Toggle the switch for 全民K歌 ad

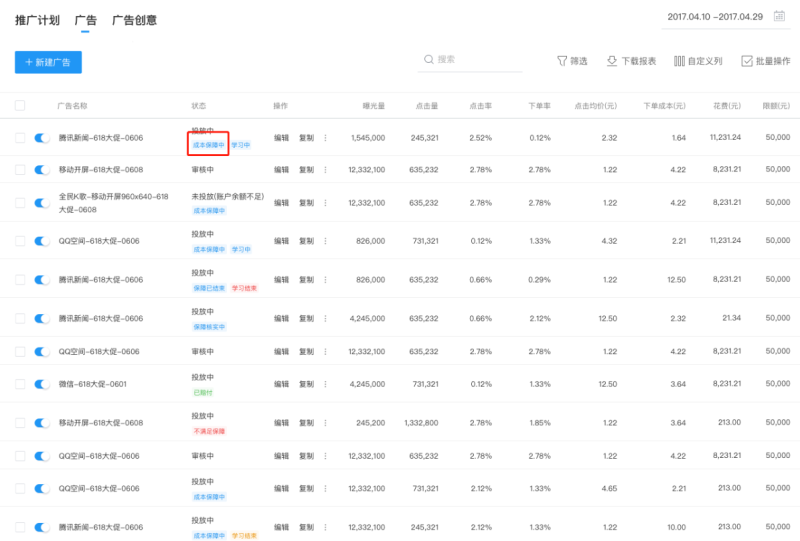click(x=42, y=203)
